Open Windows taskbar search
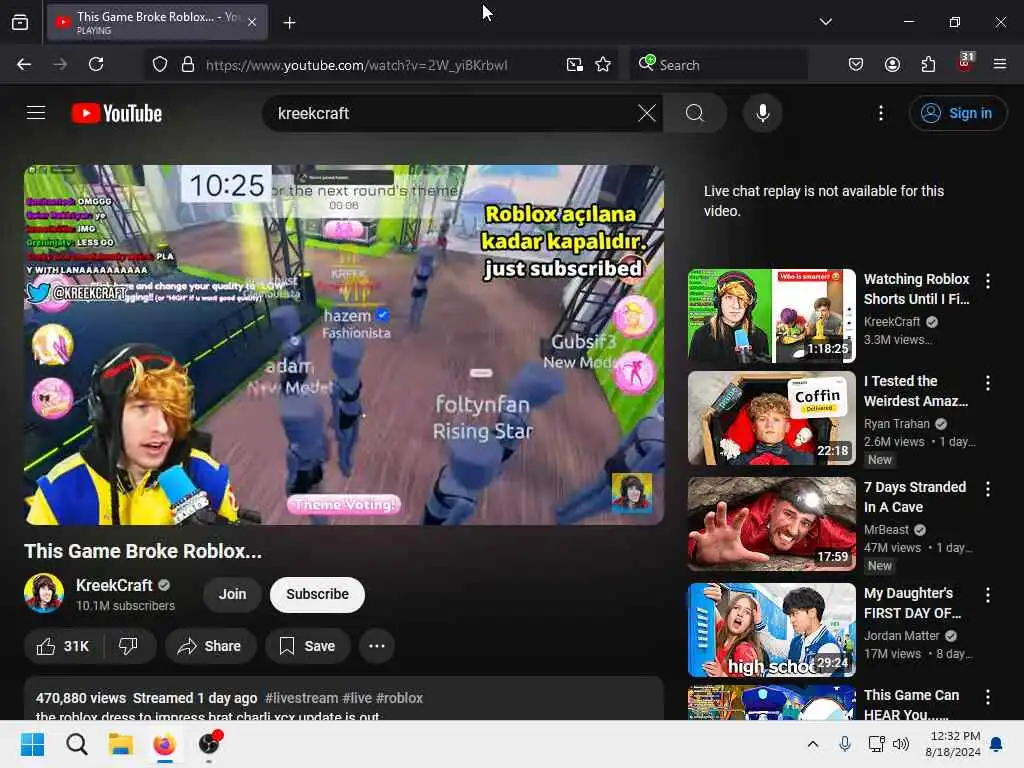The width and height of the screenshot is (1024, 768). point(76,744)
